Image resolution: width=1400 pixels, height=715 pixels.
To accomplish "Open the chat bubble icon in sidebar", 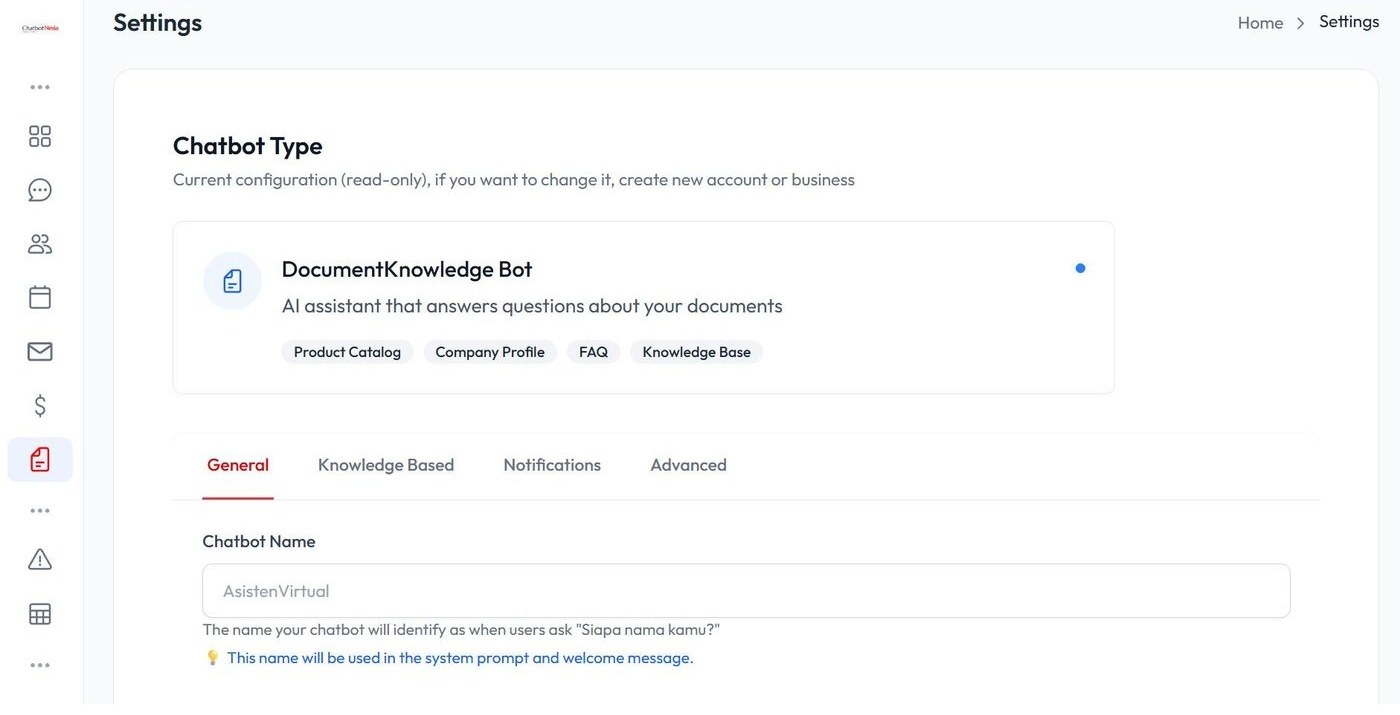I will [40, 190].
